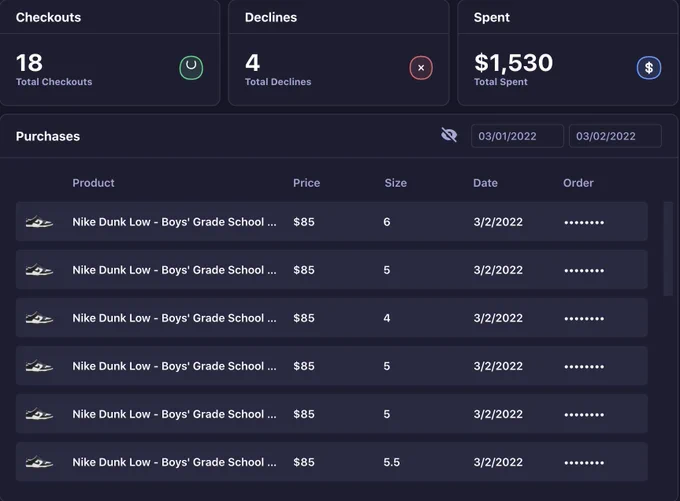Click the size value 5.5
The image size is (680, 501).
click(392, 462)
